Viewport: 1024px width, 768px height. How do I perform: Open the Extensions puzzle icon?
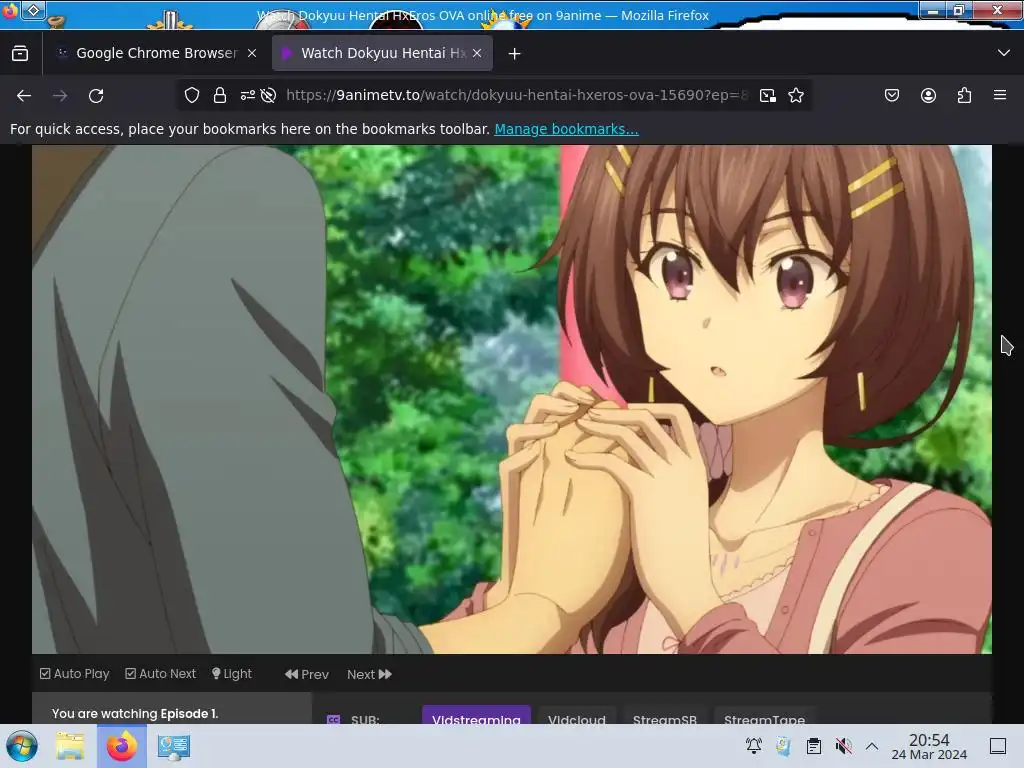pyautogui.click(x=964, y=95)
